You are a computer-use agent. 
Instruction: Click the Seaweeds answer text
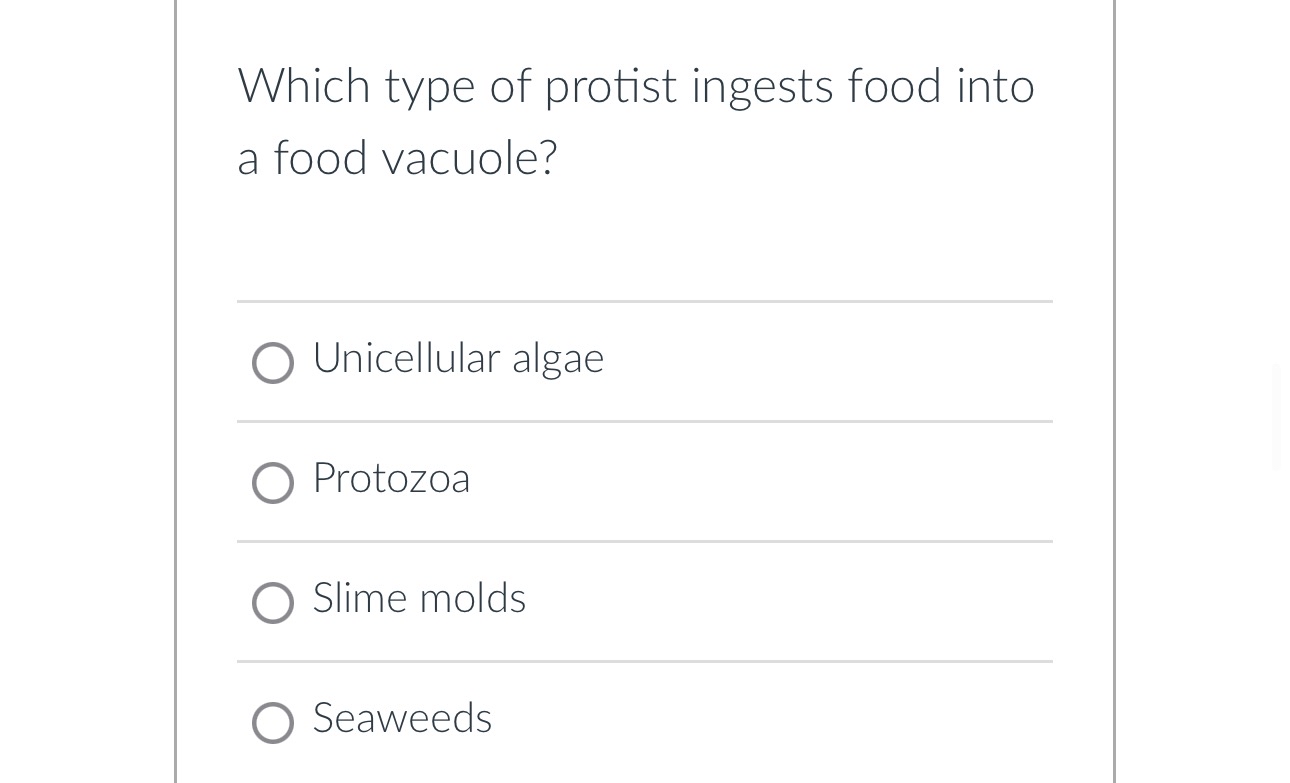tap(402, 718)
